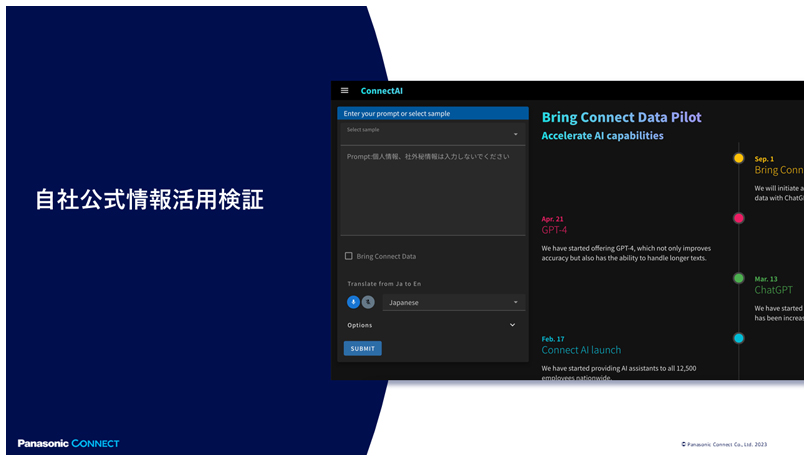The width and height of the screenshot is (810, 461).
Task: Open the Select sample dropdown
Action: (432, 133)
